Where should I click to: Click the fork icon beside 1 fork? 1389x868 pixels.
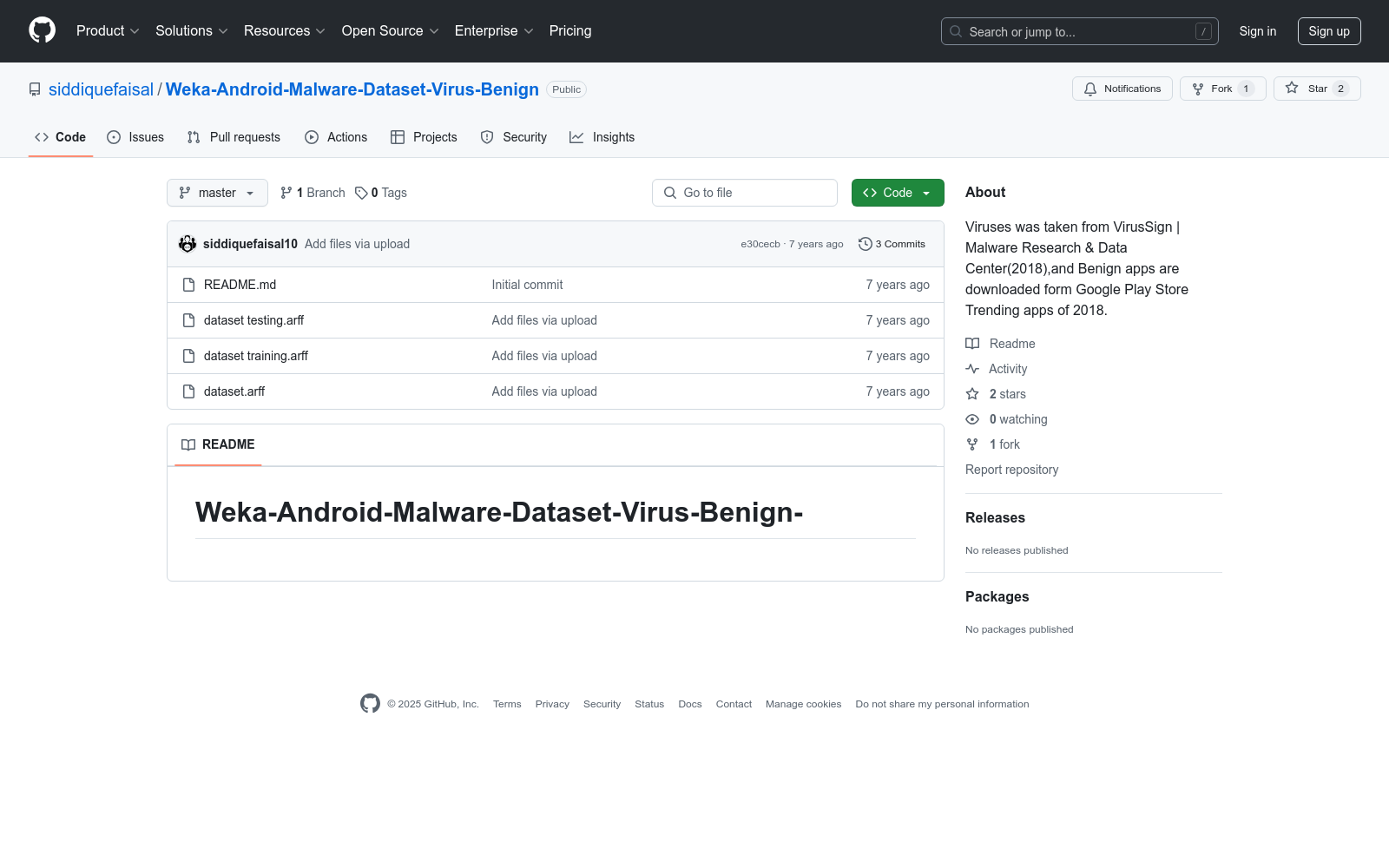(972, 444)
